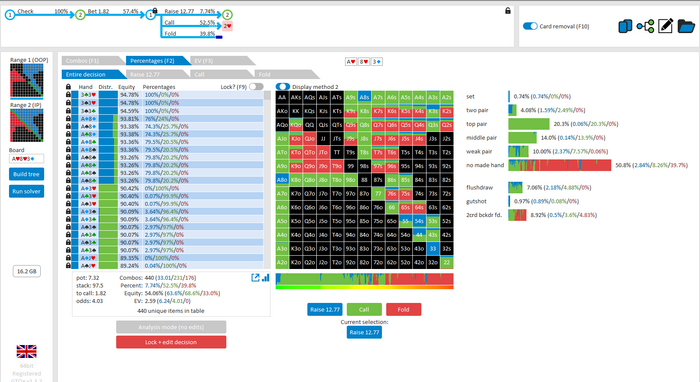The image size is (700, 382).
Task: Click the padlock above third tree node
Action: click(x=155, y=10)
